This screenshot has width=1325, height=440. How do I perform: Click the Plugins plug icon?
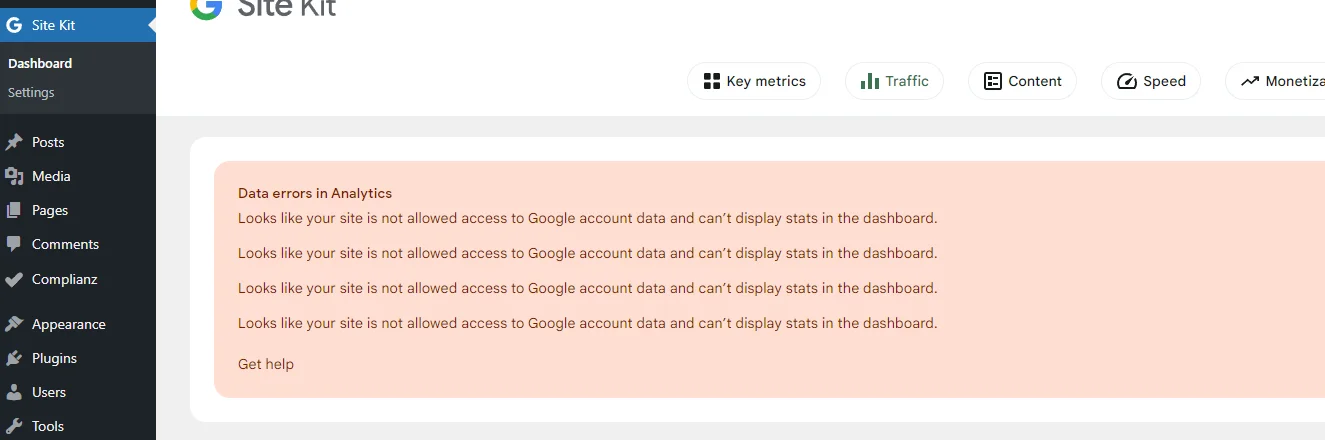[x=14, y=358]
